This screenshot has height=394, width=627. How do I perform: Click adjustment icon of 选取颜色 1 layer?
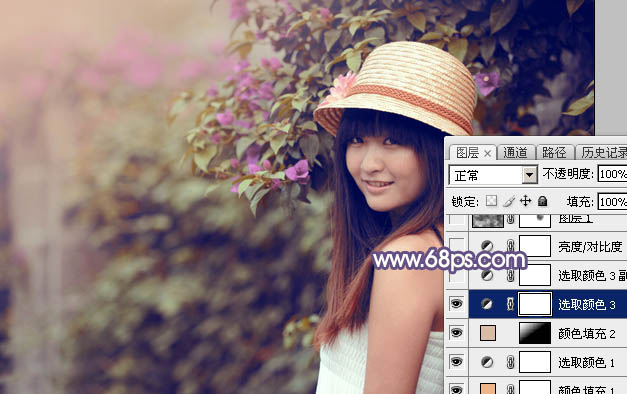(x=487, y=362)
